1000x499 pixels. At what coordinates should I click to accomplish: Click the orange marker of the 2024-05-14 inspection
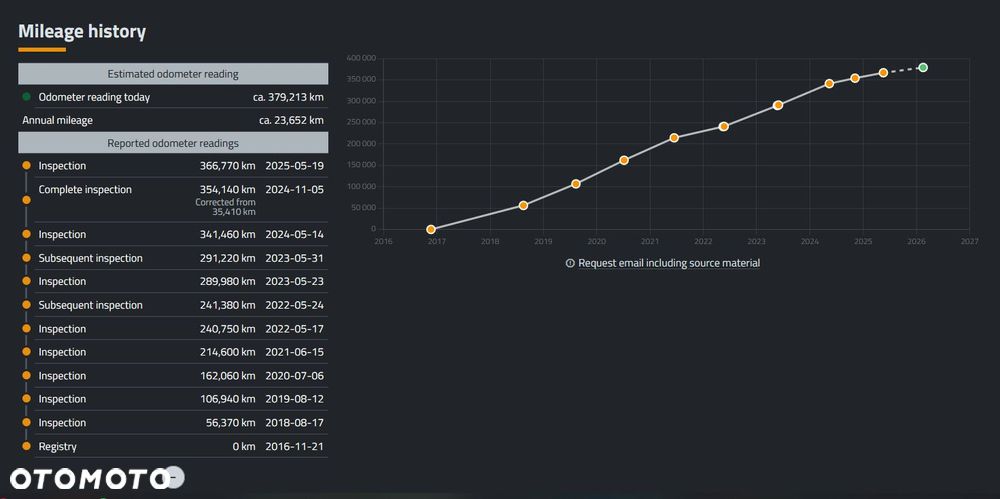(26, 234)
